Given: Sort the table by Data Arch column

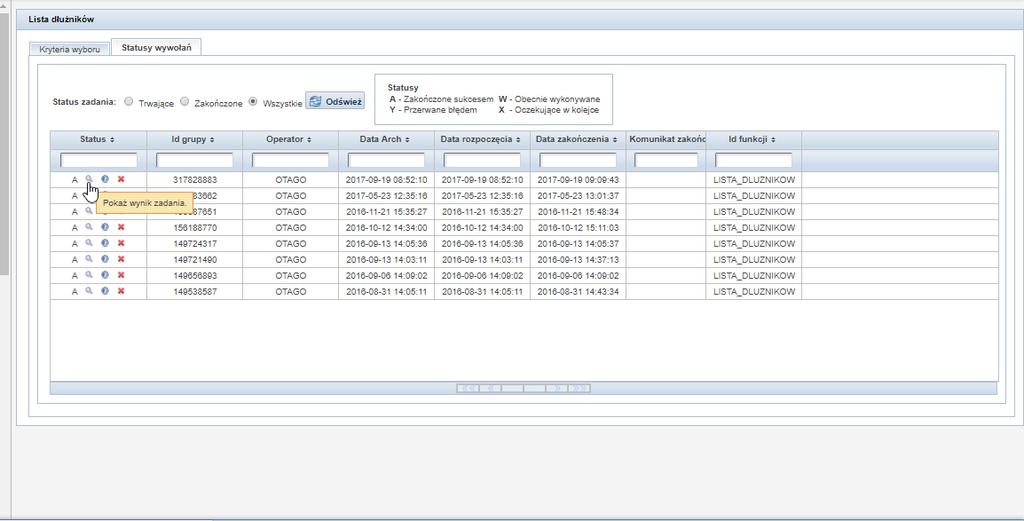Looking at the screenshot, I should pyautogui.click(x=386, y=140).
